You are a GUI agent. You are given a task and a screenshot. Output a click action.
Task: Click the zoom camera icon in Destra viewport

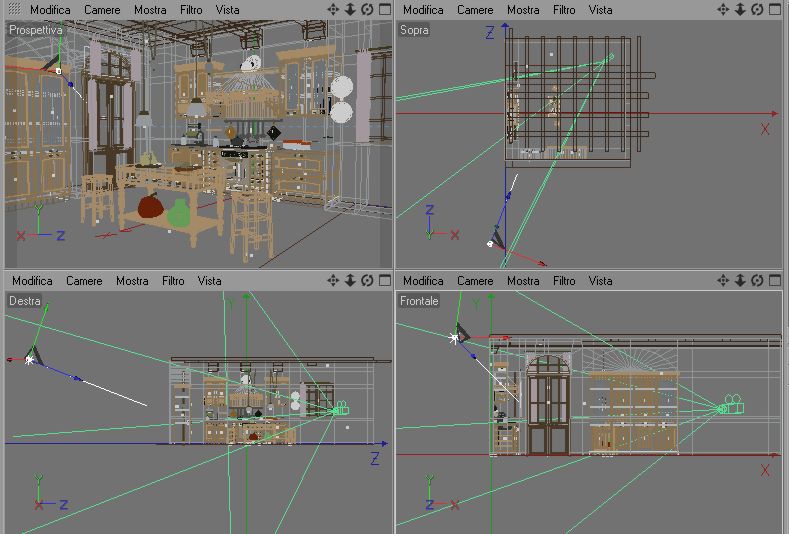point(350,280)
